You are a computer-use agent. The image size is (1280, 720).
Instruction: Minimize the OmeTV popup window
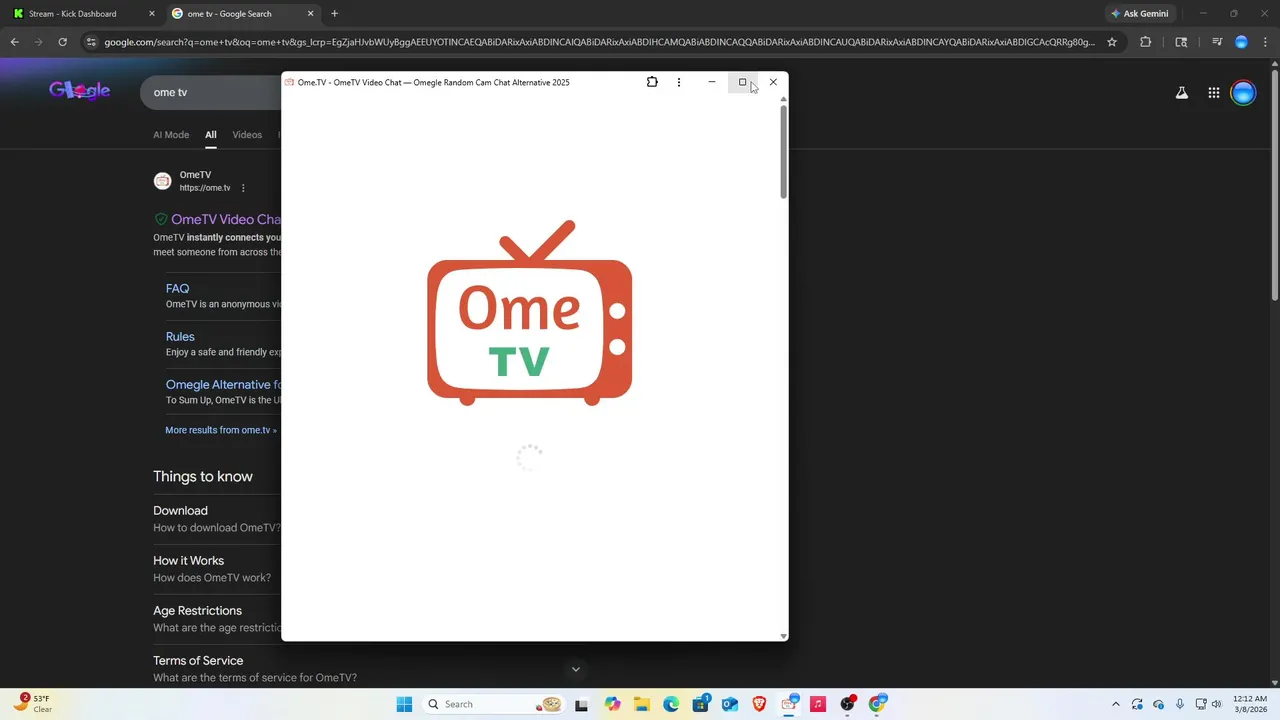click(712, 82)
